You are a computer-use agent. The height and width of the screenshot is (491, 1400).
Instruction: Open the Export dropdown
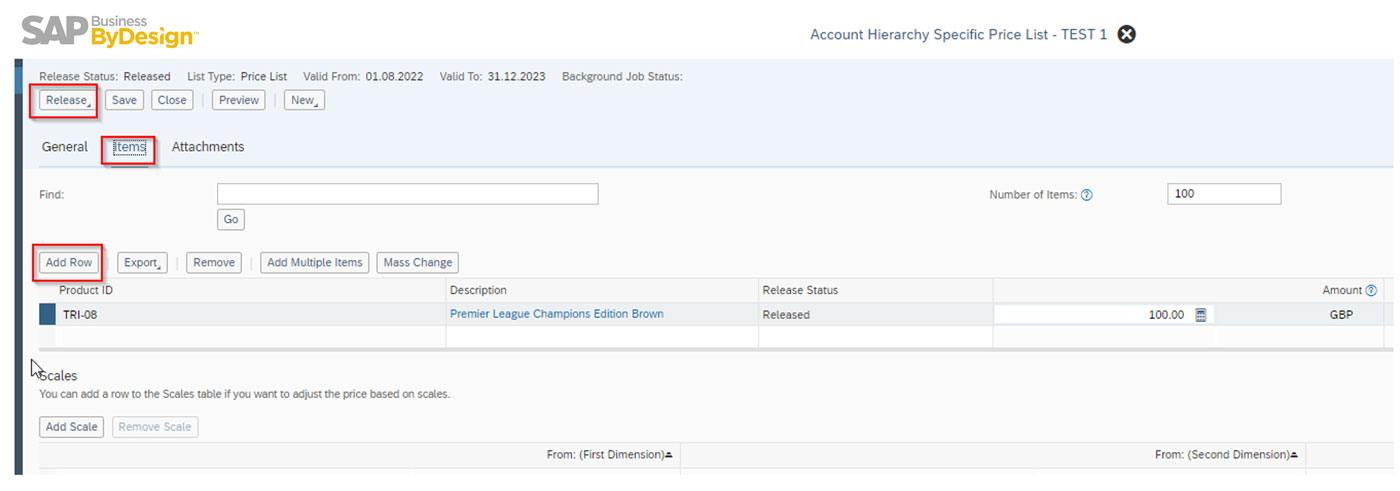[142, 263]
